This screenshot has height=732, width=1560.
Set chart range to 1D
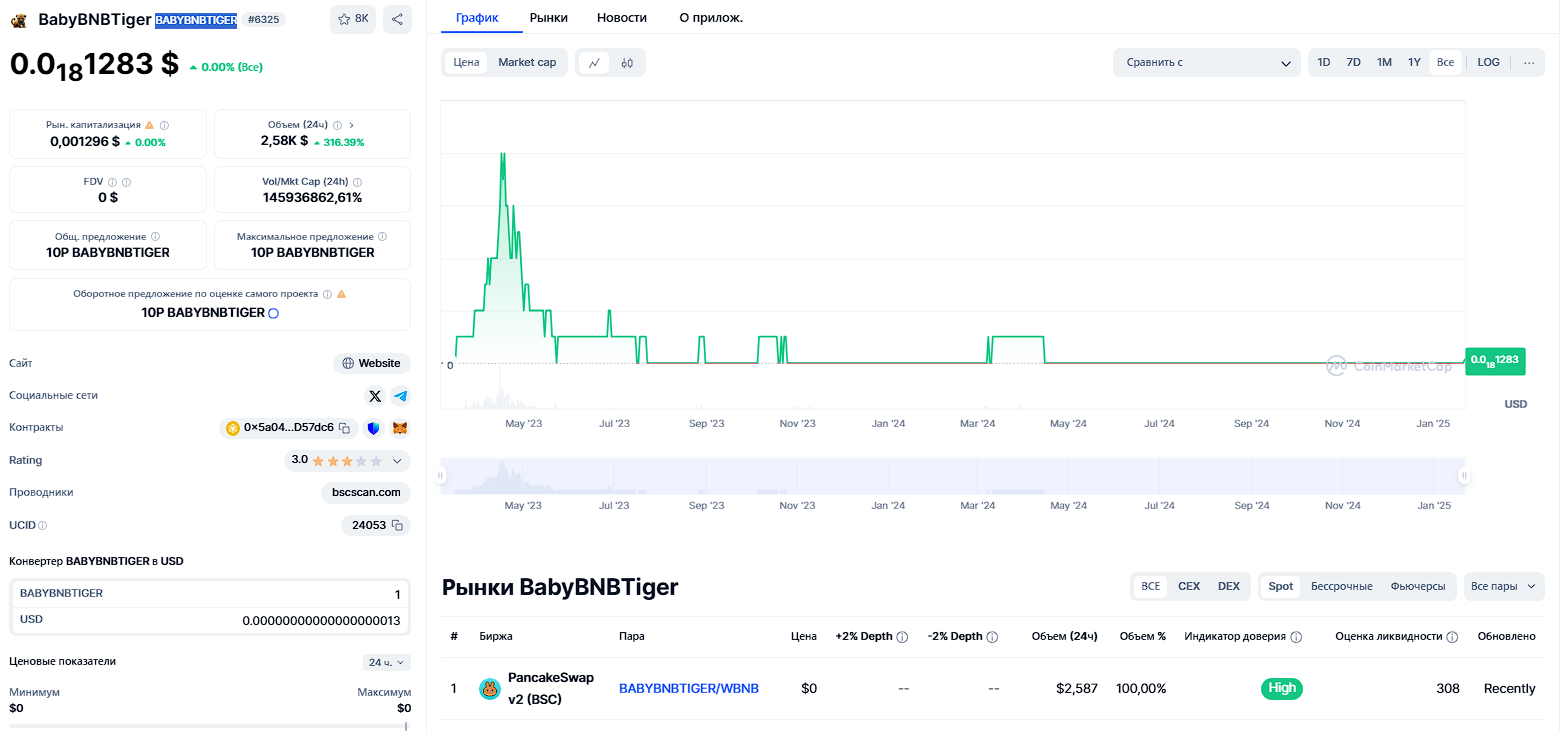(x=1324, y=62)
